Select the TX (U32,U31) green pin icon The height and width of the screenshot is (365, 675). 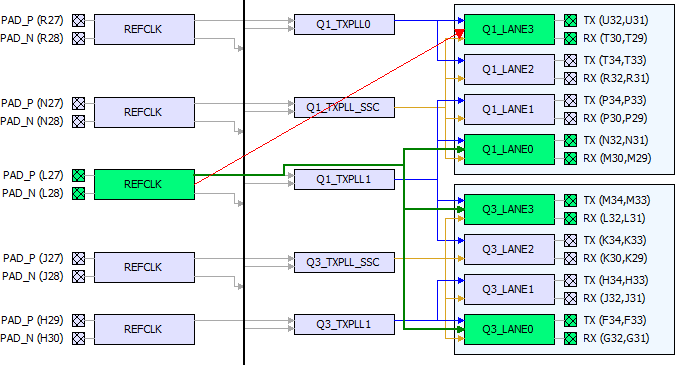tap(570, 20)
